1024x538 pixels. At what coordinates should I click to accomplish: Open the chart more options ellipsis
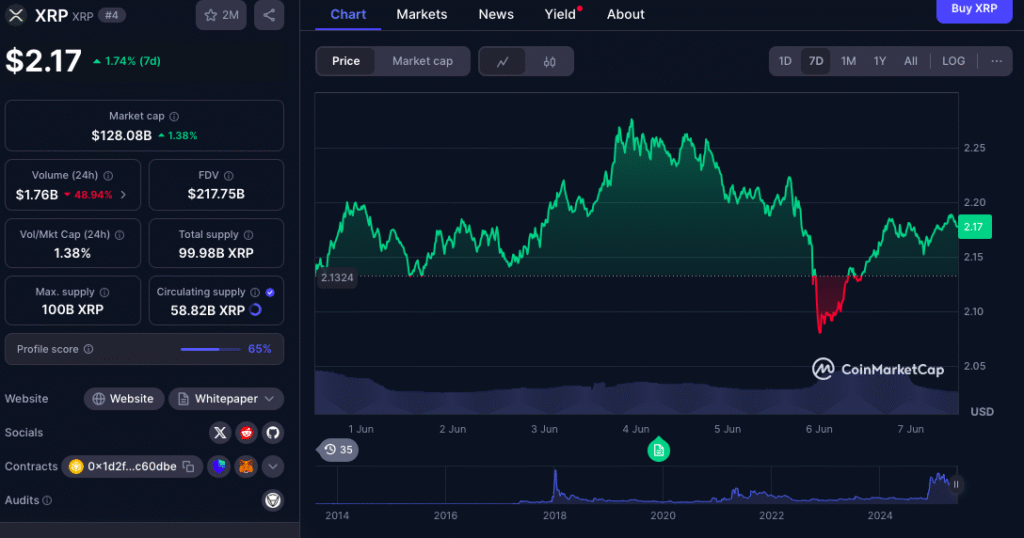(996, 61)
